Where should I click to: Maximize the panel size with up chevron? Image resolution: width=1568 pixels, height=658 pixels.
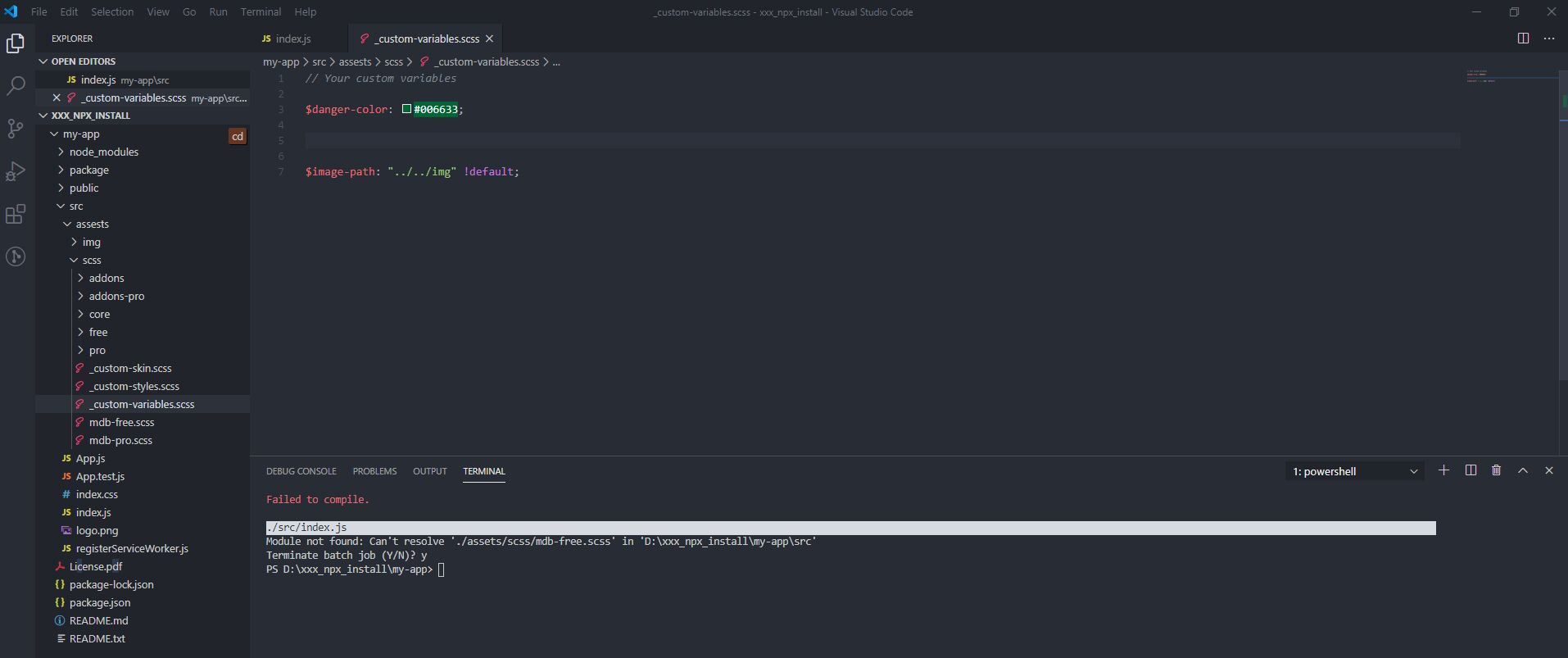point(1523,470)
